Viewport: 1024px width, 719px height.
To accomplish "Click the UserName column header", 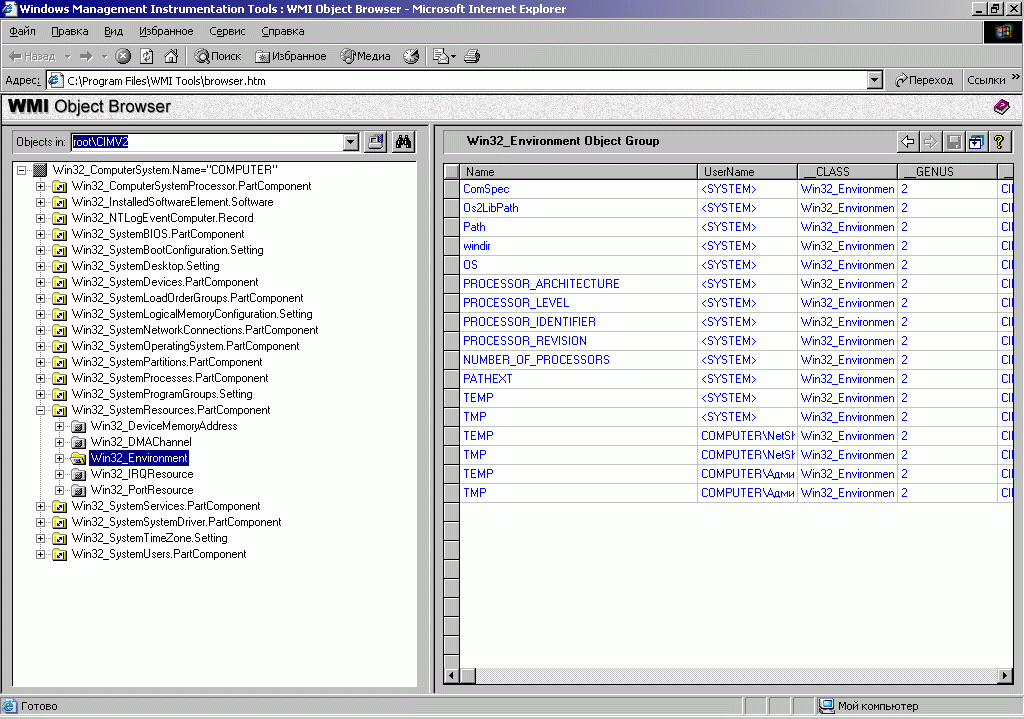I will tap(748, 172).
